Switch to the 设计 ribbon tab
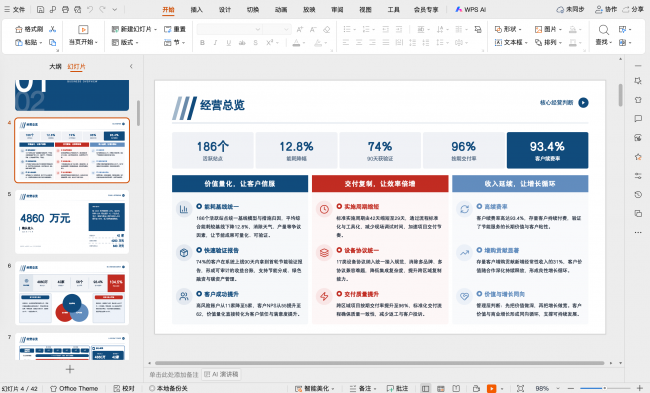 pos(225,9)
